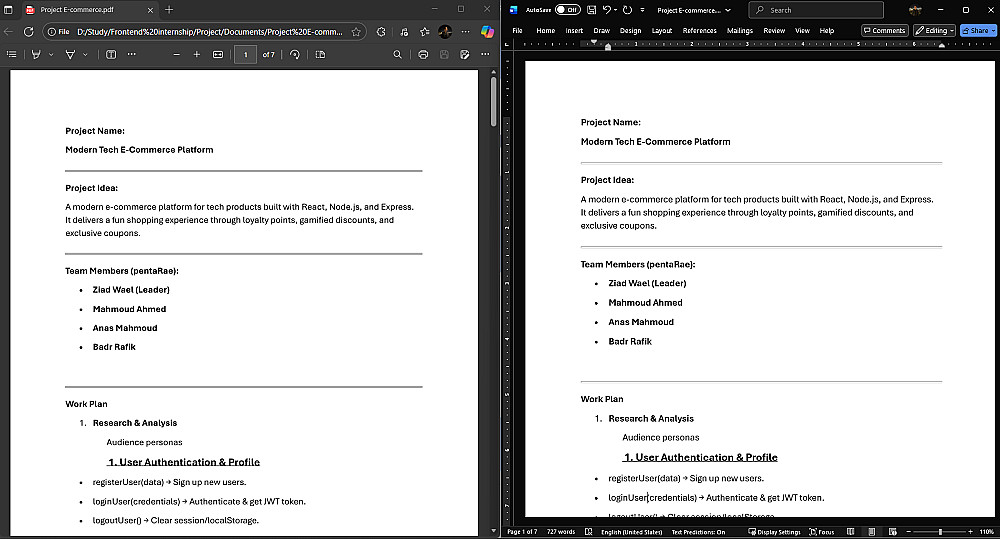Fit PDF to width
Image resolution: width=1000 pixels, height=539 pixels.
pyautogui.click(x=218, y=55)
